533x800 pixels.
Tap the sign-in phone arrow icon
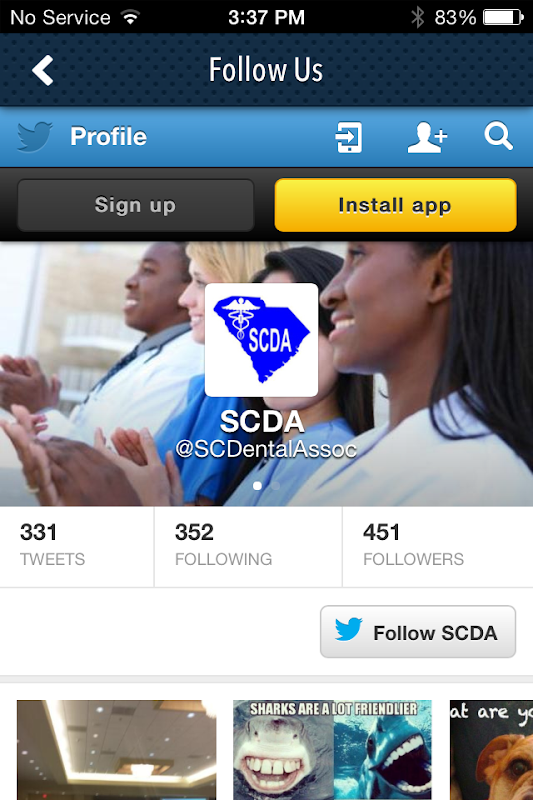pyautogui.click(x=349, y=137)
